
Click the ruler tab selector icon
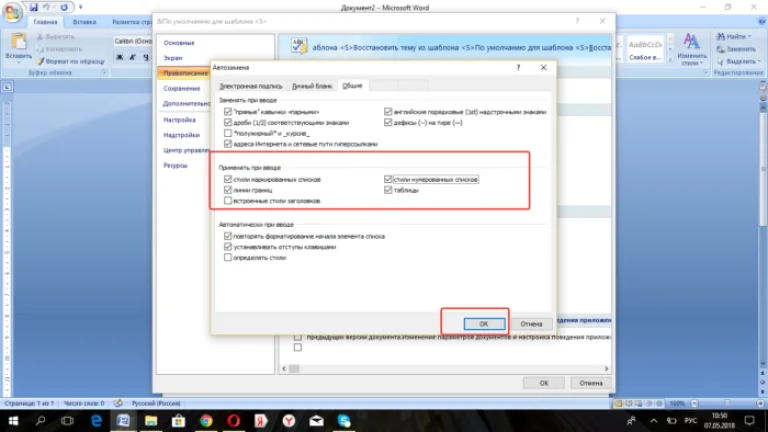coord(7,87)
